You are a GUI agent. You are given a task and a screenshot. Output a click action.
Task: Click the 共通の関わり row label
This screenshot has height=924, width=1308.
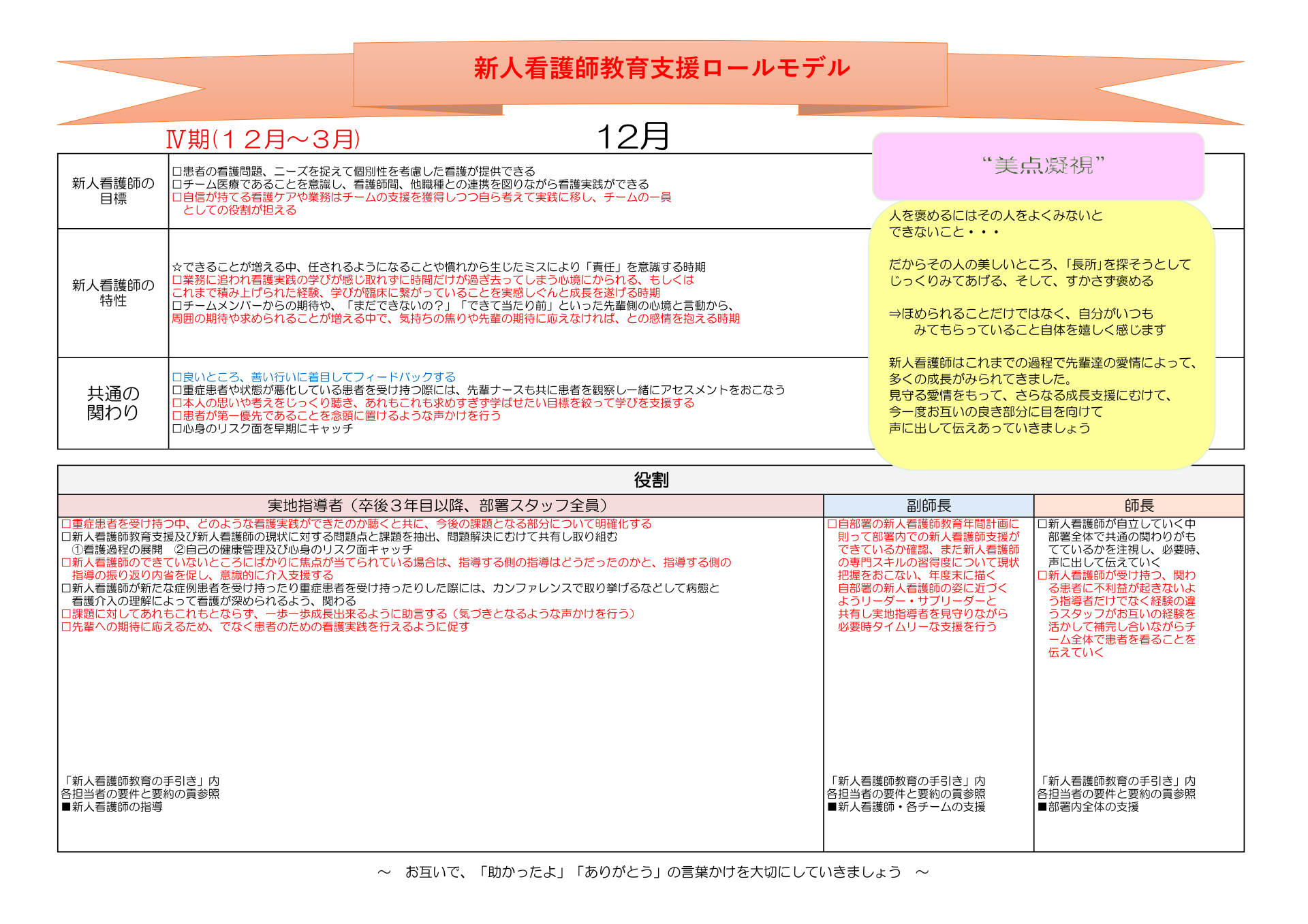(x=113, y=403)
